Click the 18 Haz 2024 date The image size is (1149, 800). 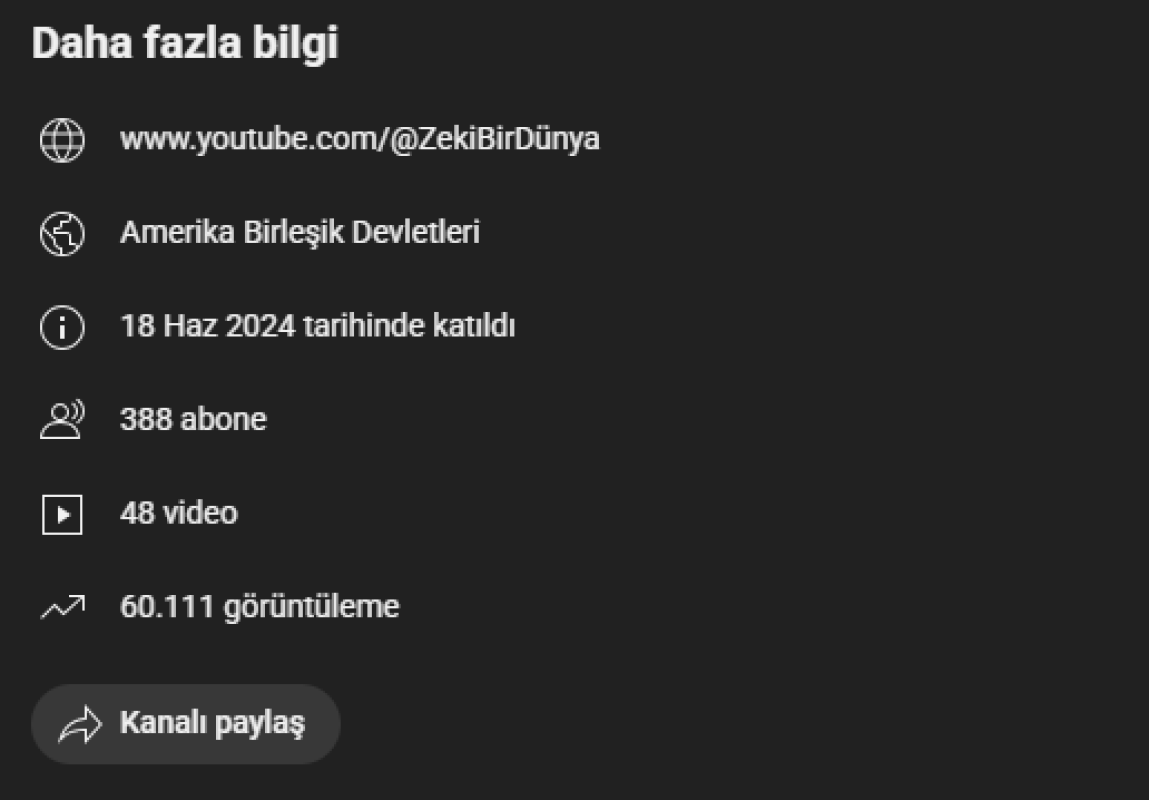coord(207,326)
